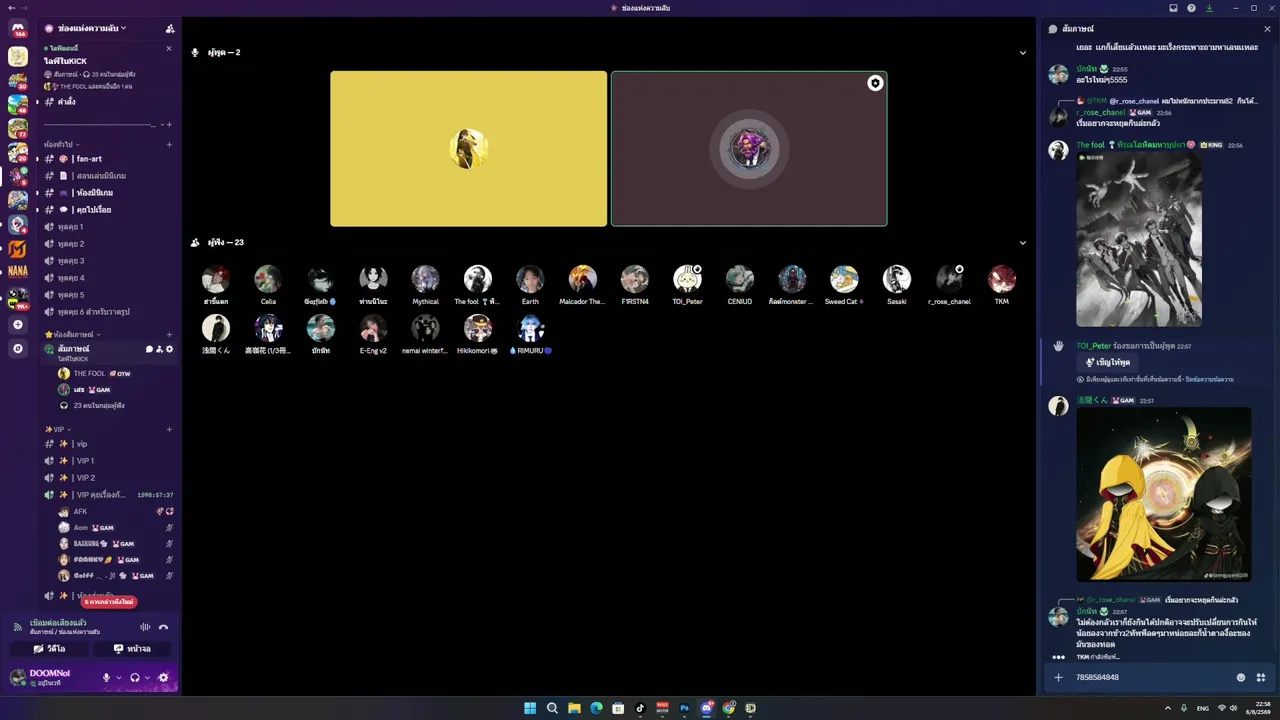Open stage settings gear on speaker tile
The image size is (1280, 720).
coord(875,83)
